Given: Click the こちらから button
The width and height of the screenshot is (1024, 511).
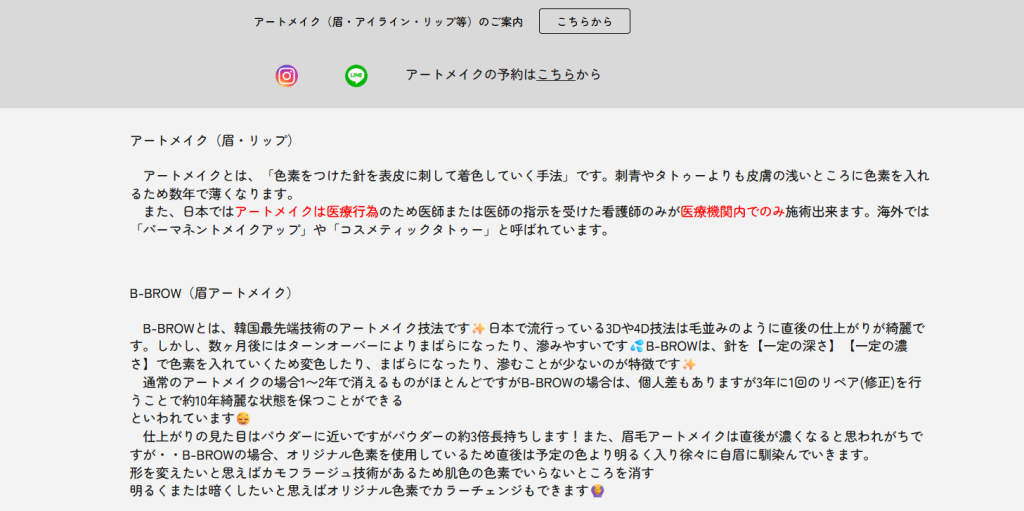Looking at the screenshot, I should tap(584, 21).
